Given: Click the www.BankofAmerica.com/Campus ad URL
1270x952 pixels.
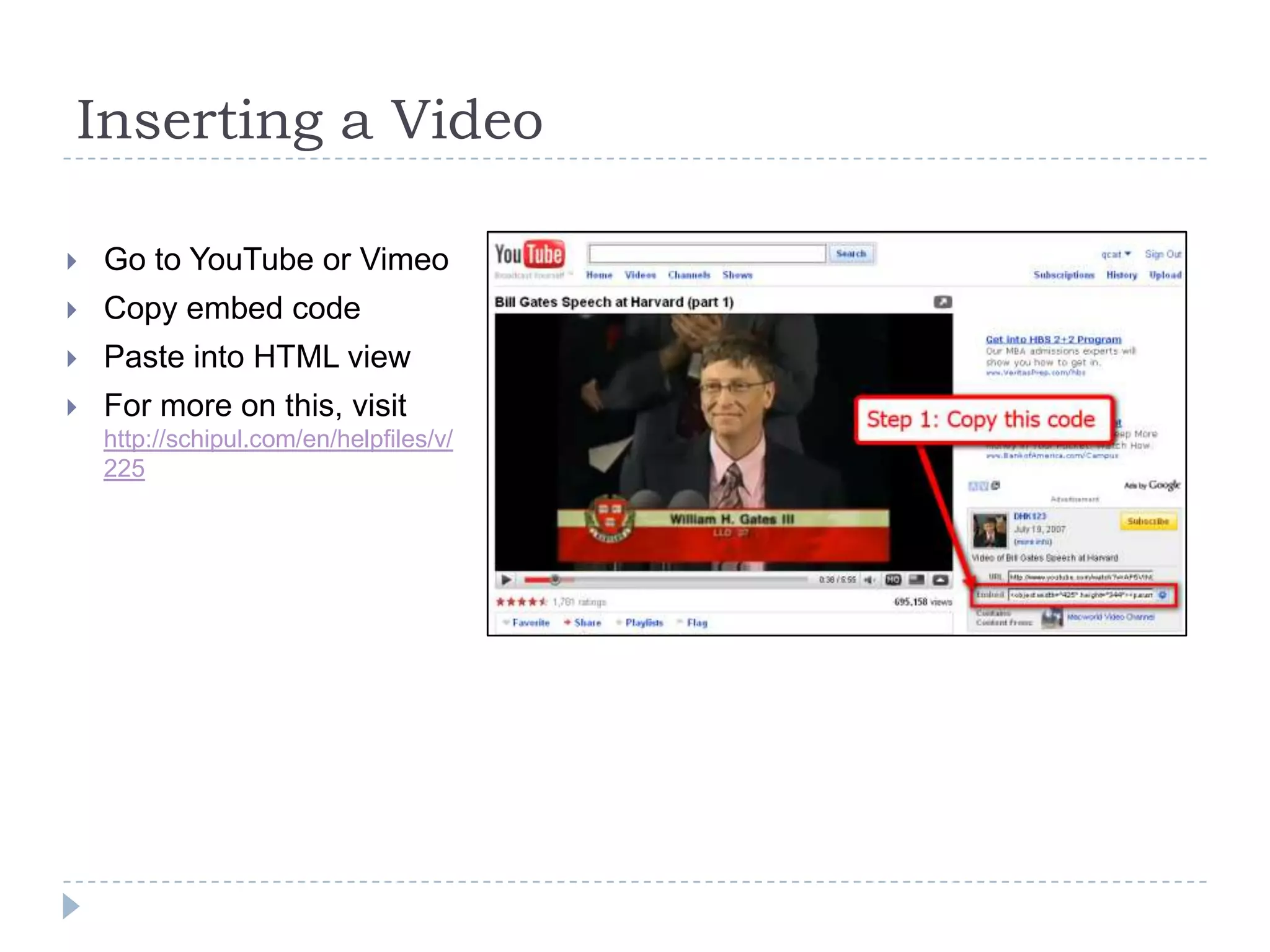Looking at the screenshot, I should coord(1052,456).
